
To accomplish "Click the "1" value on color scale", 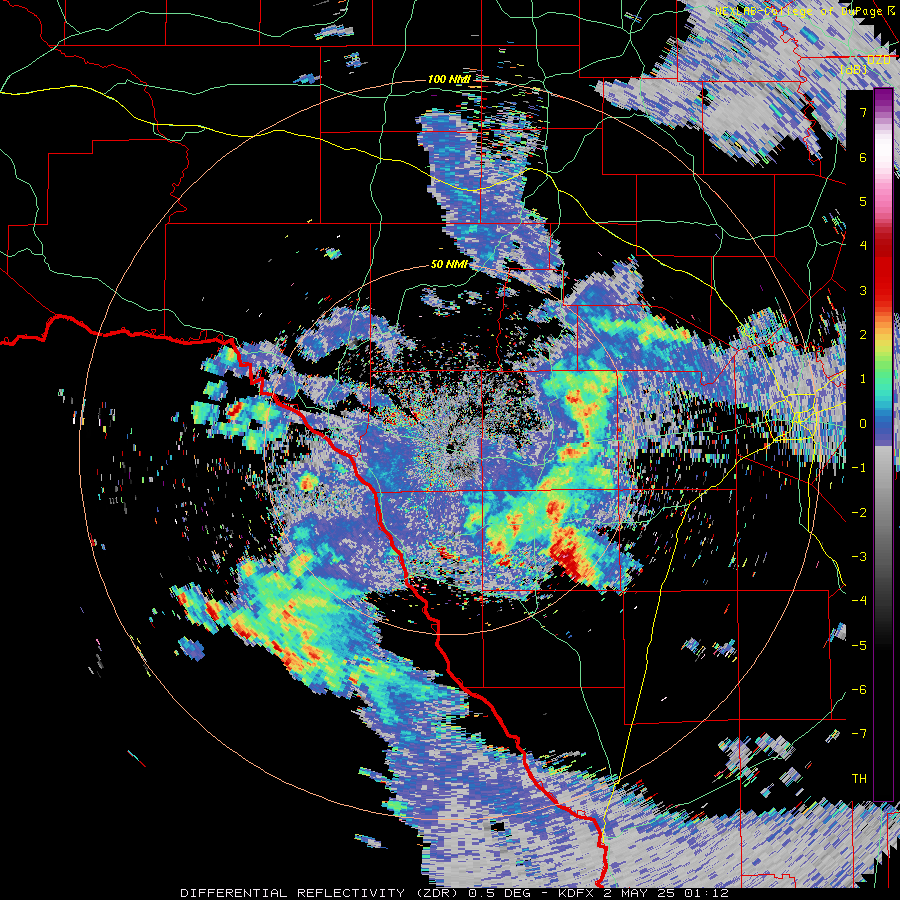I will pyautogui.click(x=863, y=379).
